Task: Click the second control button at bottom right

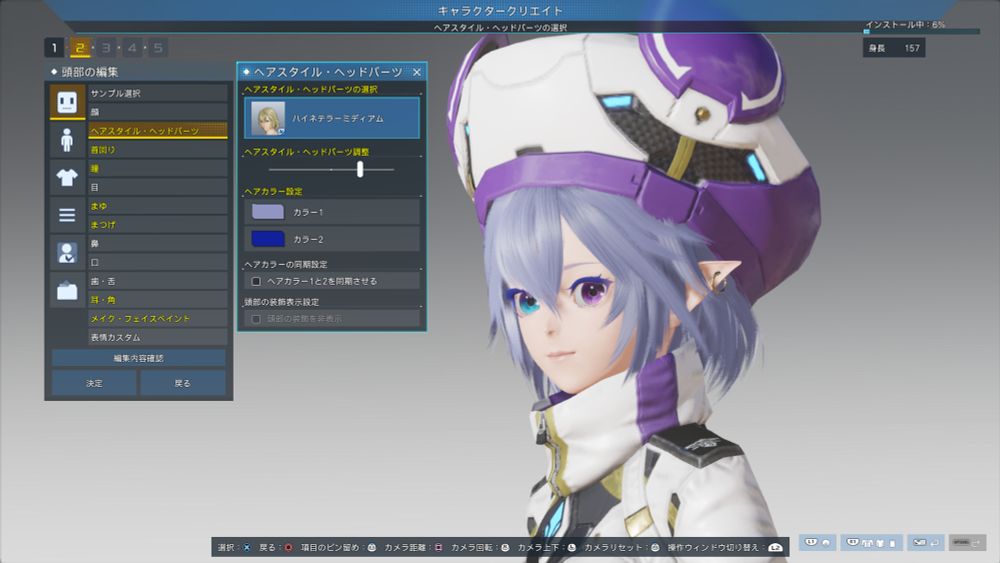Action: pyautogui.click(x=871, y=543)
